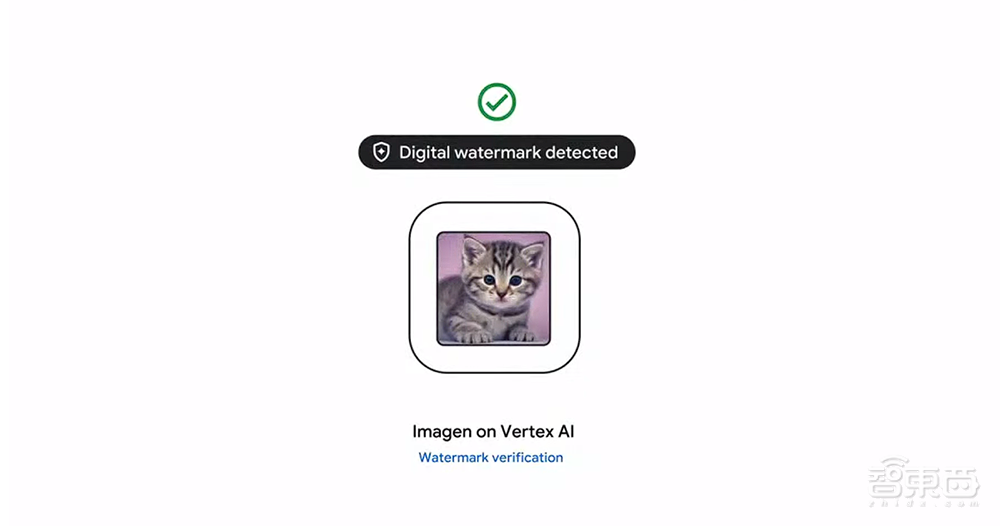Click the word "verification" in the blue link
This screenshot has width=1000, height=526.
point(527,457)
